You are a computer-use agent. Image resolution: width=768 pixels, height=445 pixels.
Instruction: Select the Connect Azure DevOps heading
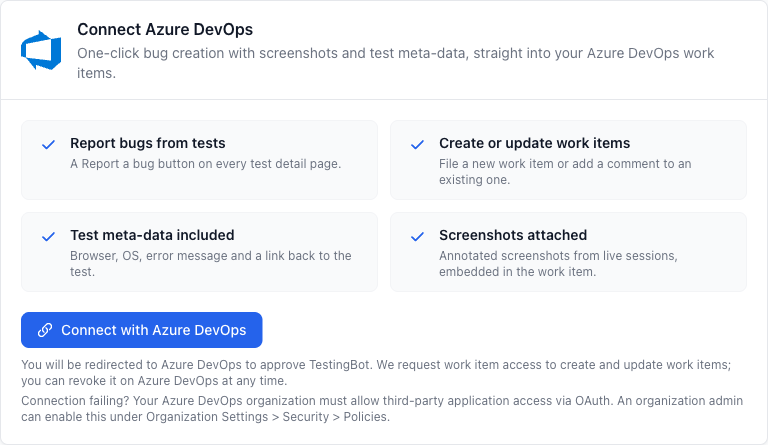(165, 29)
